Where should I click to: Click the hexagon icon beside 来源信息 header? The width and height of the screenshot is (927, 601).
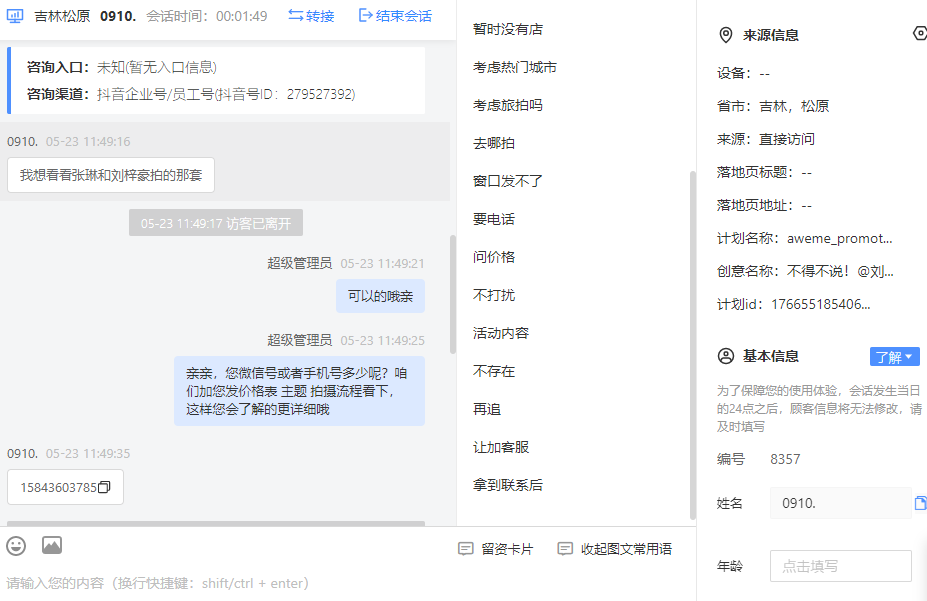920,33
